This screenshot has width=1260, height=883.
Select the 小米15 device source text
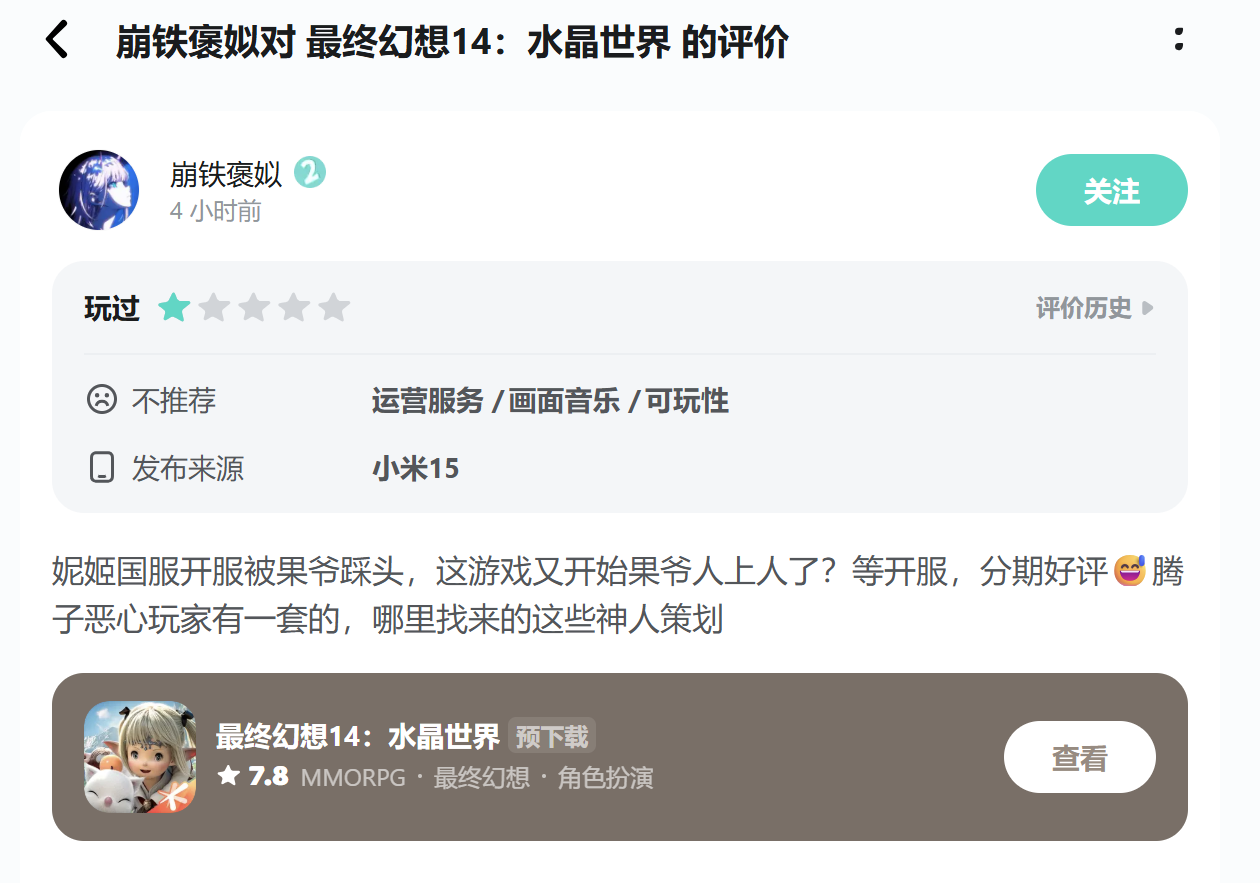coord(416,468)
